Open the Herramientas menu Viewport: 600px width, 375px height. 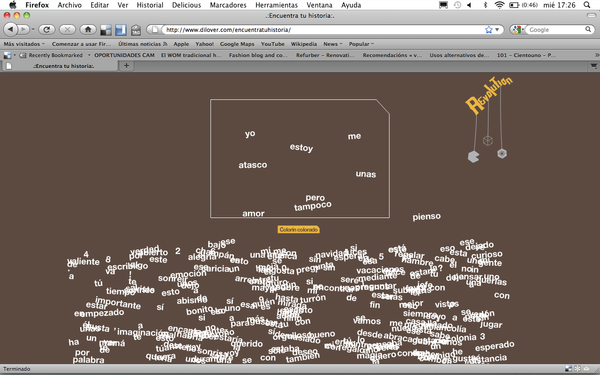point(276,5)
